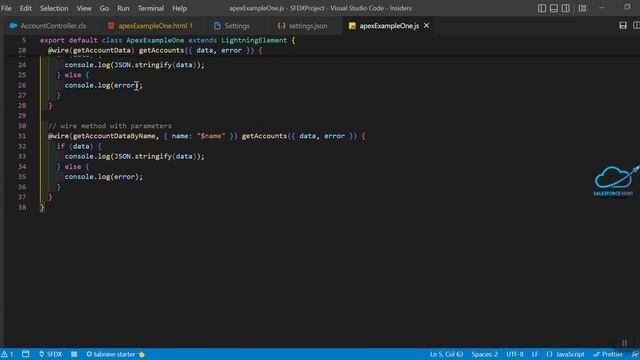Click the Apex cloud icon on AccountController.cls tab
The width and height of the screenshot is (640, 360).
click(13, 26)
